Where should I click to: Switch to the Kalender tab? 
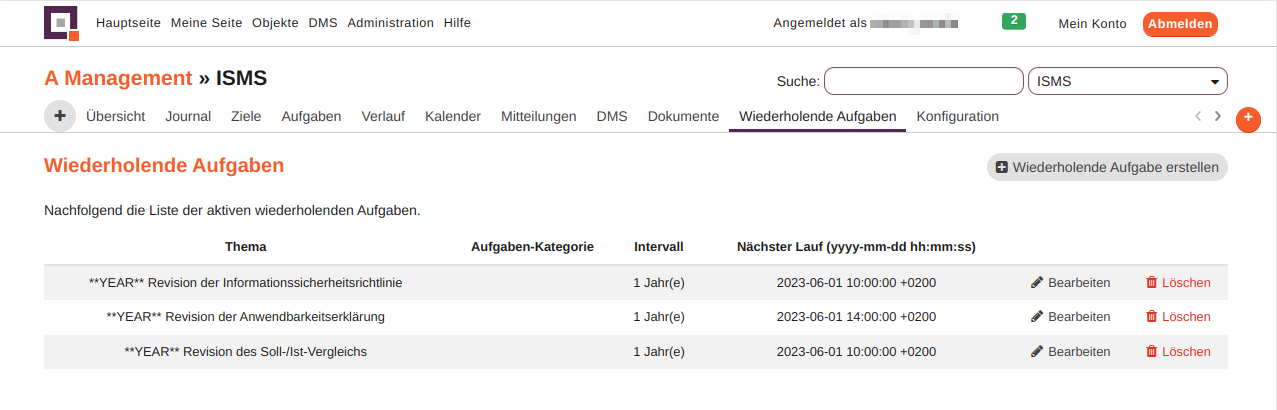(x=453, y=116)
